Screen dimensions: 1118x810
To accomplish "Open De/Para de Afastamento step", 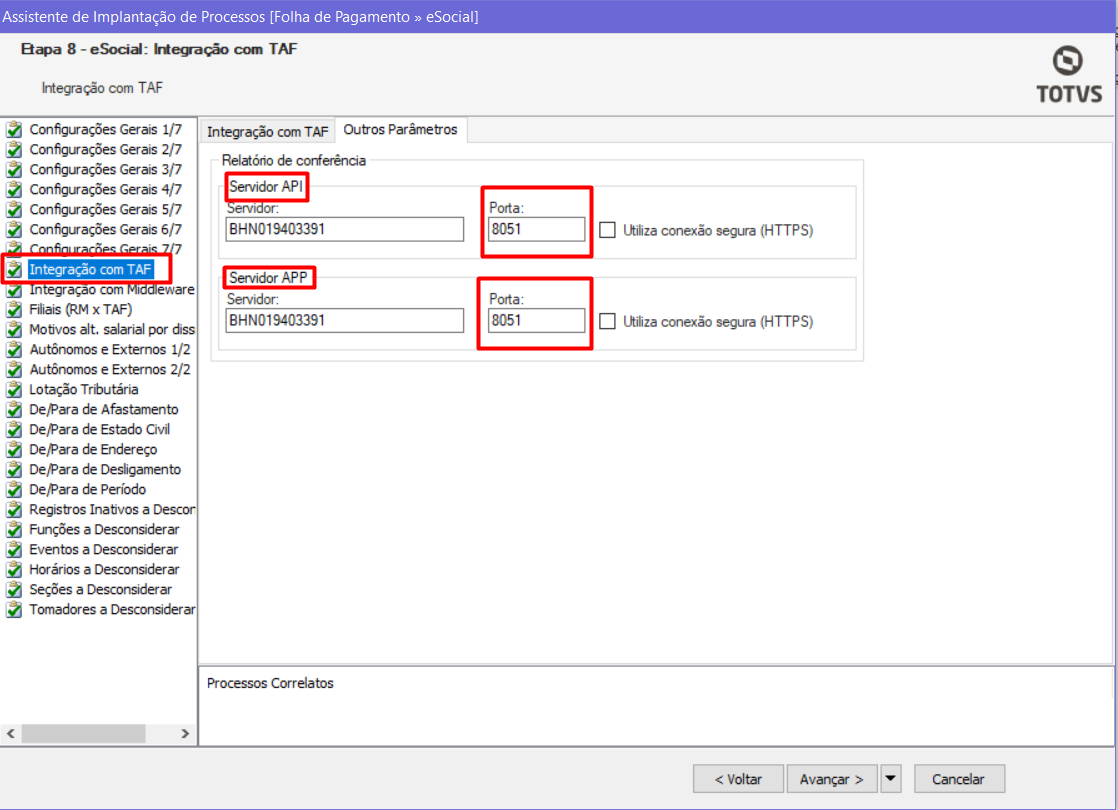I will point(104,409).
